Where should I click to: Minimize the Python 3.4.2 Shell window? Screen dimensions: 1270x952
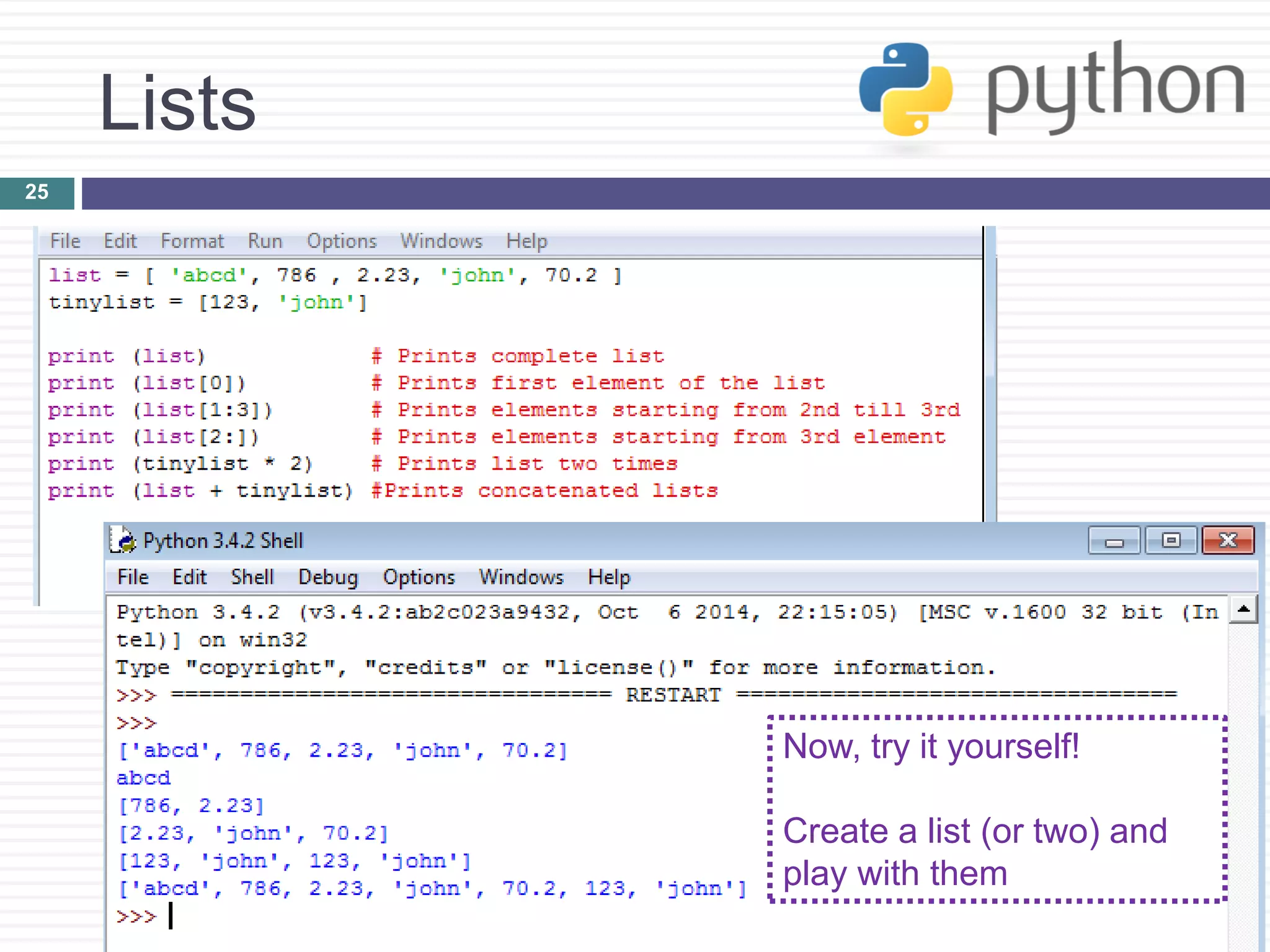point(1114,540)
